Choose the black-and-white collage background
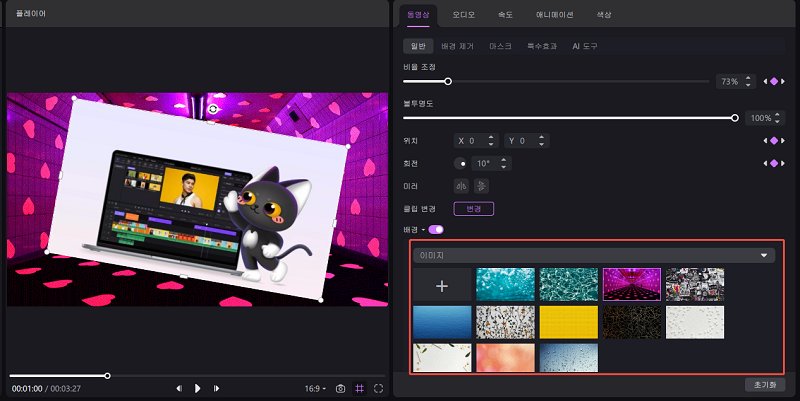This screenshot has height=401, width=800. (695, 285)
